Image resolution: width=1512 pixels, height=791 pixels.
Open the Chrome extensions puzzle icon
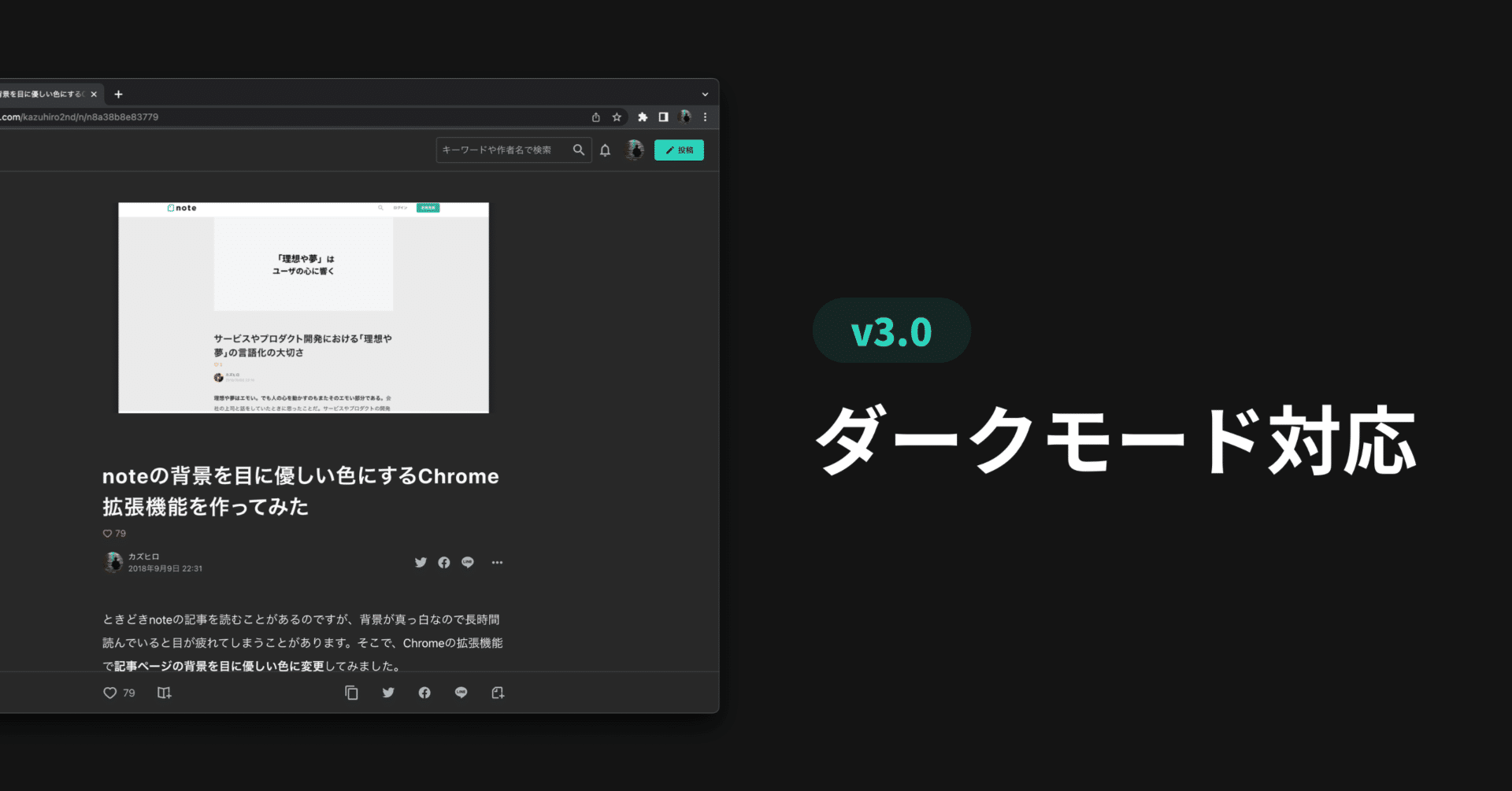pos(643,117)
